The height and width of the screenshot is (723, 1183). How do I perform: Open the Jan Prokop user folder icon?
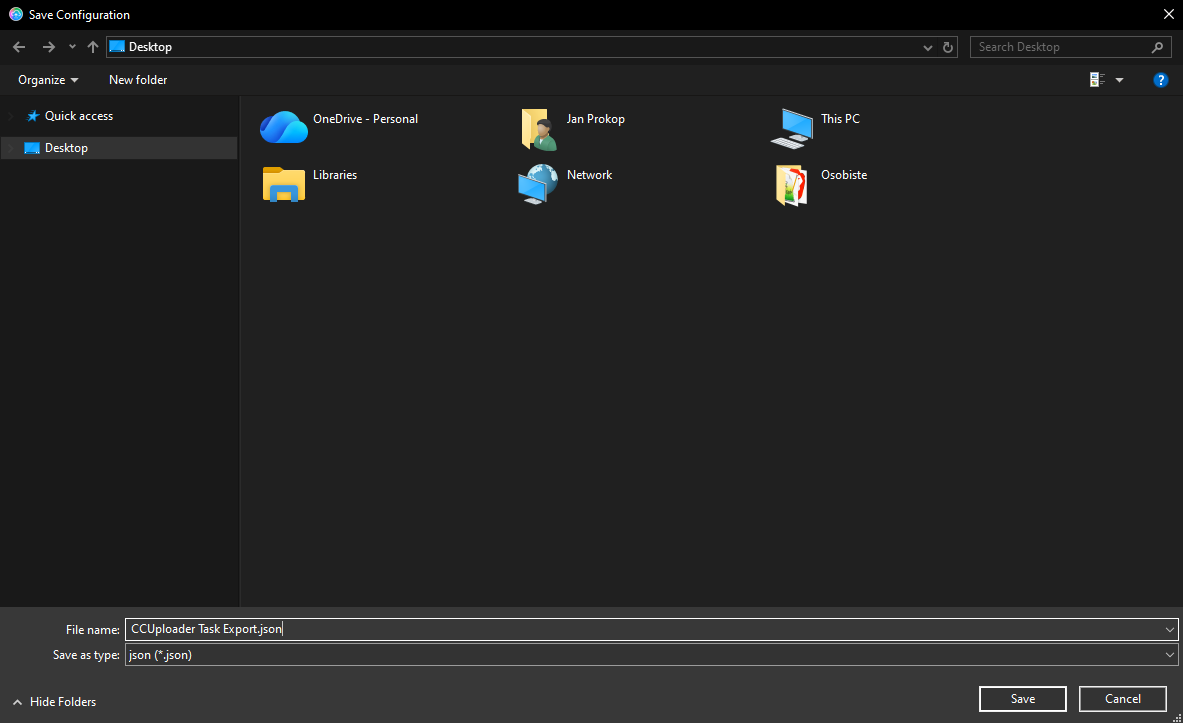[x=539, y=129]
